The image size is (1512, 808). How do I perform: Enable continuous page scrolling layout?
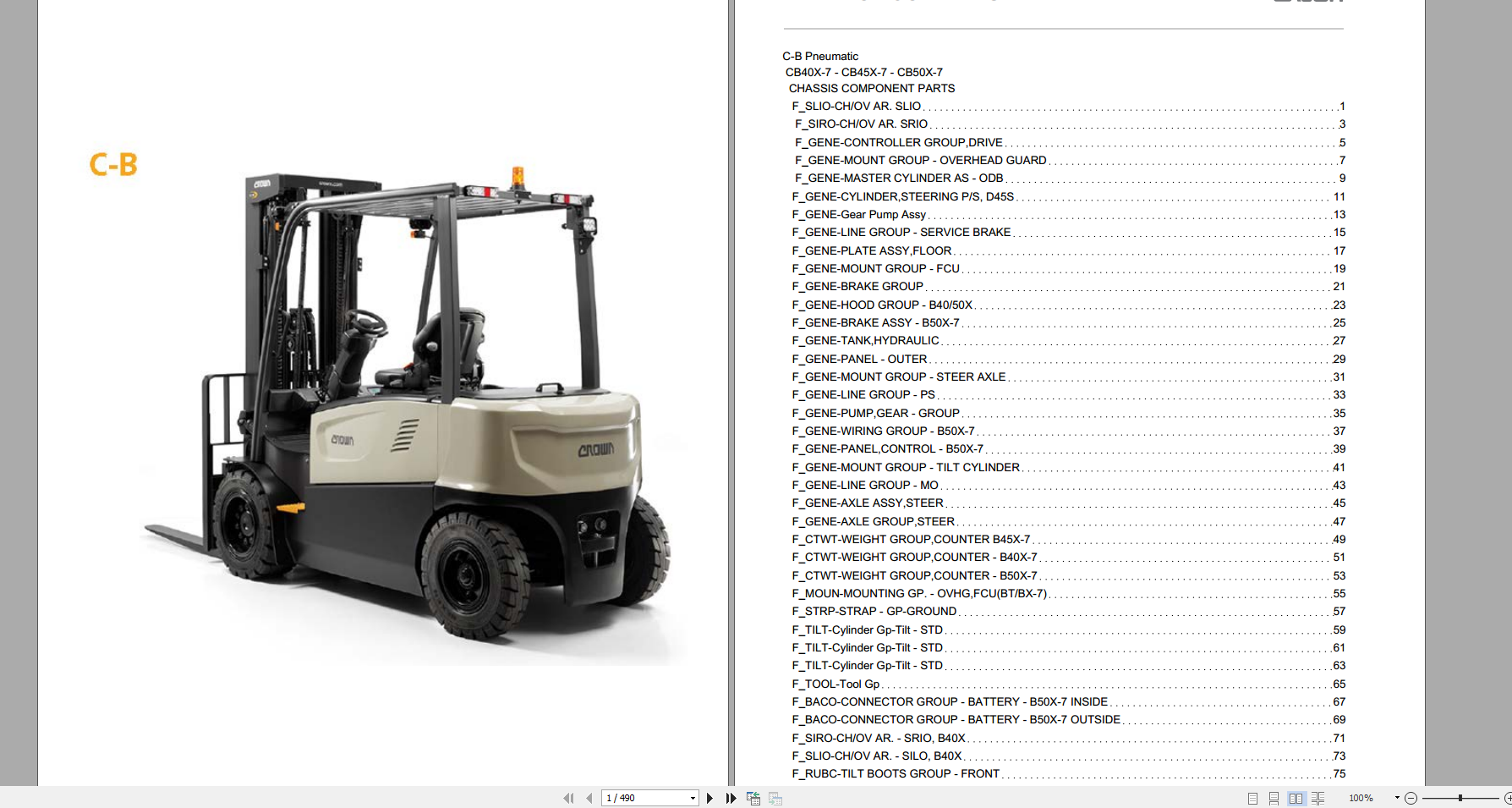(x=1274, y=798)
